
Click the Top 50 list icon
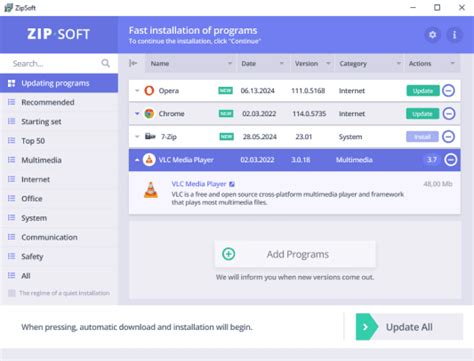[12, 141]
